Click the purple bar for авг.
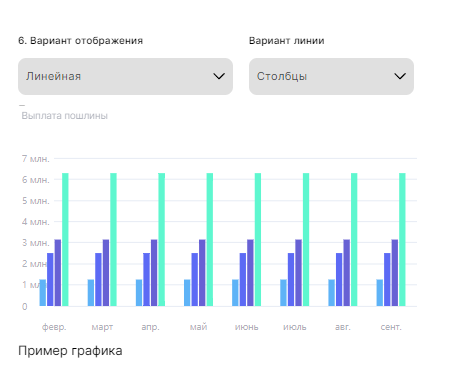This screenshot has height=382, width=456. tap(347, 273)
